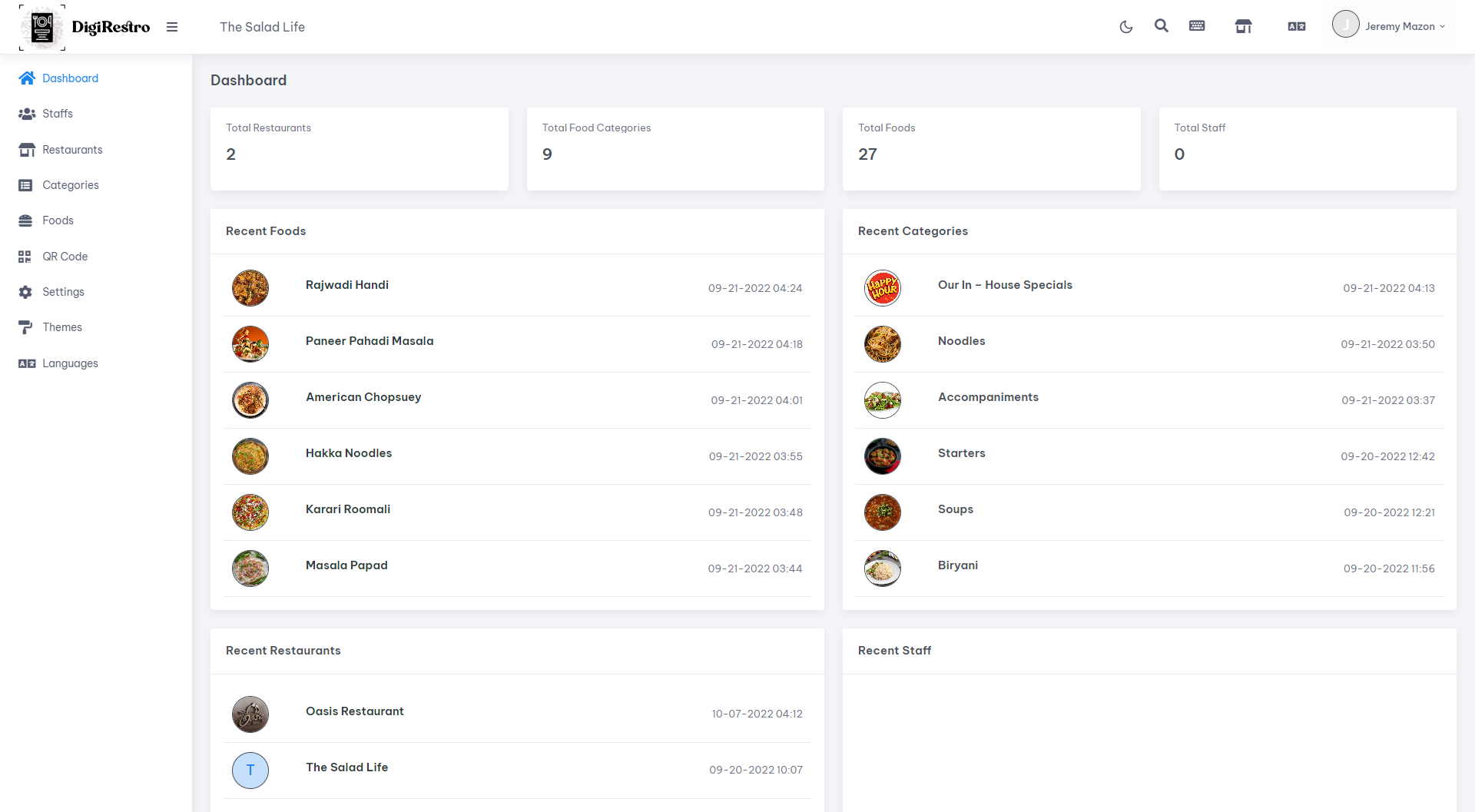Open the Rajwadi Handi food entry
Viewport: 1475px width, 812px height.
[x=347, y=285]
